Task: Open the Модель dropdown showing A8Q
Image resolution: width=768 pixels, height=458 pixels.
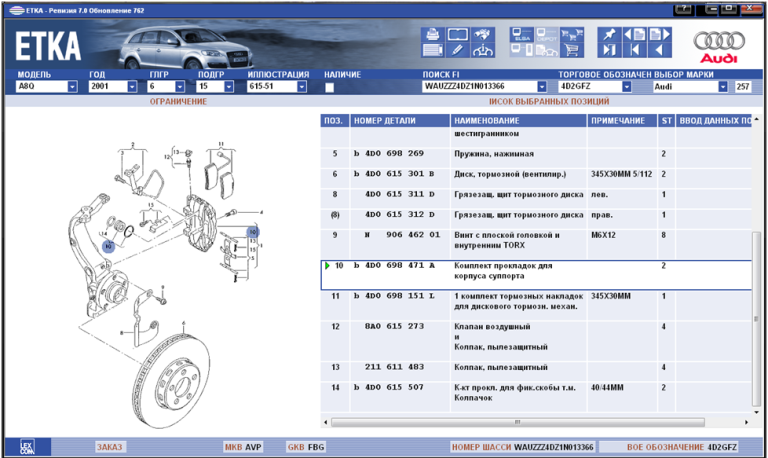Action: click(72, 87)
